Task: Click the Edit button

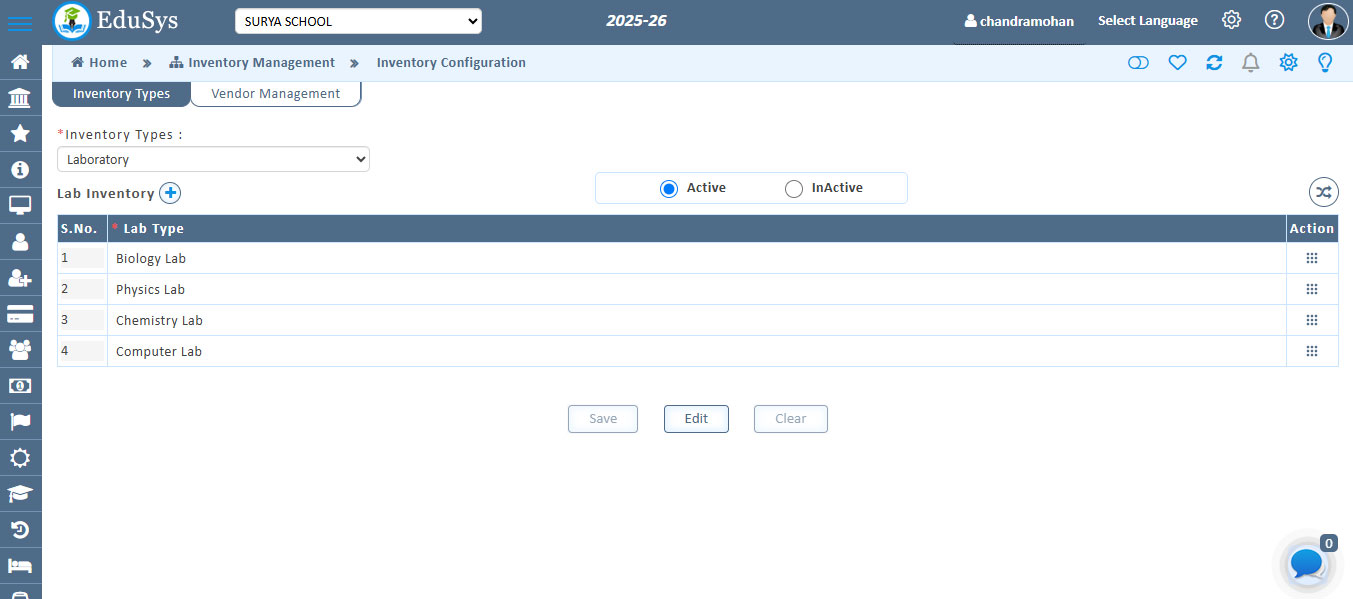Action: point(696,419)
